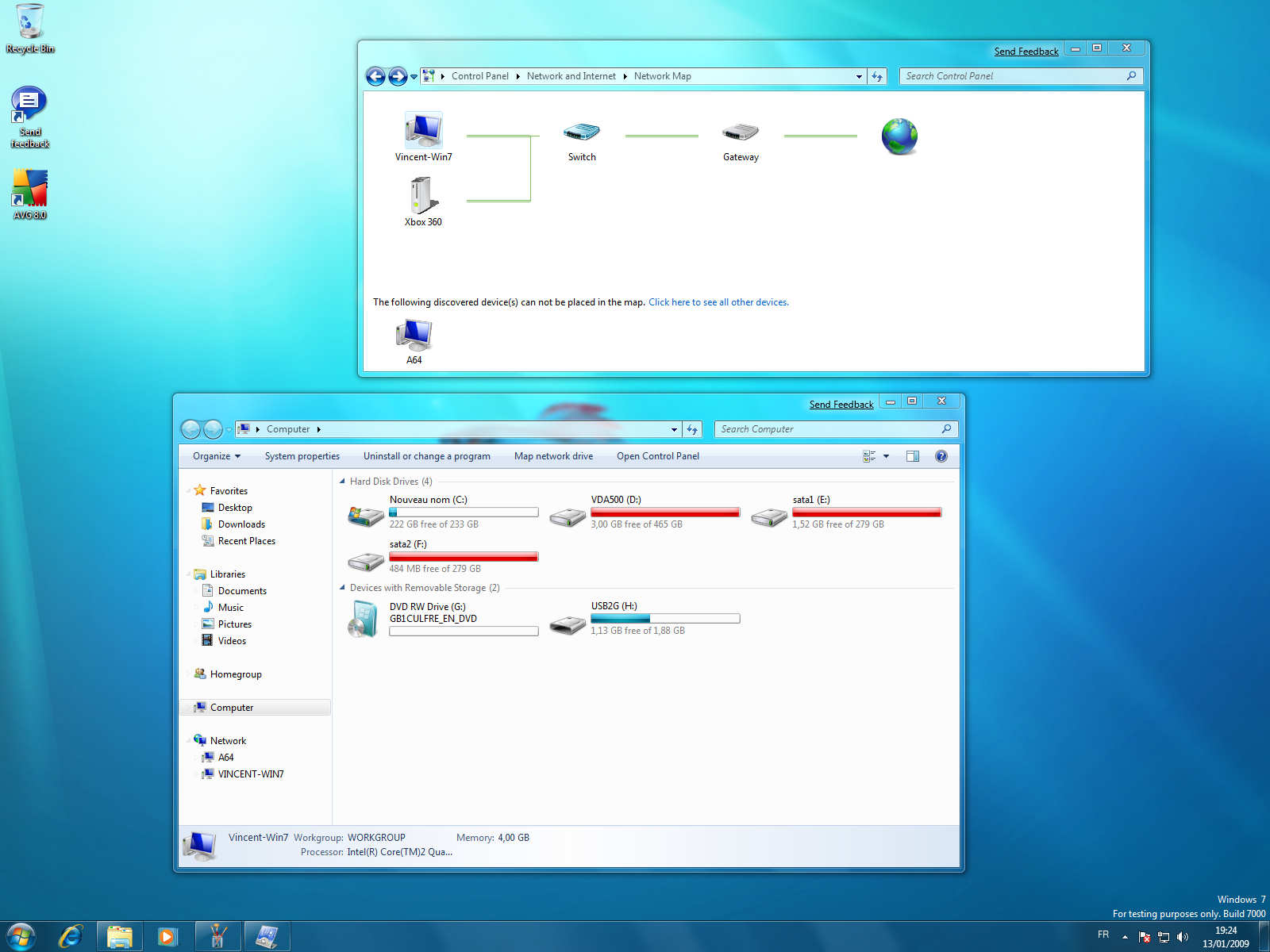
Task: Click System properties toolbar button
Action: point(302,456)
